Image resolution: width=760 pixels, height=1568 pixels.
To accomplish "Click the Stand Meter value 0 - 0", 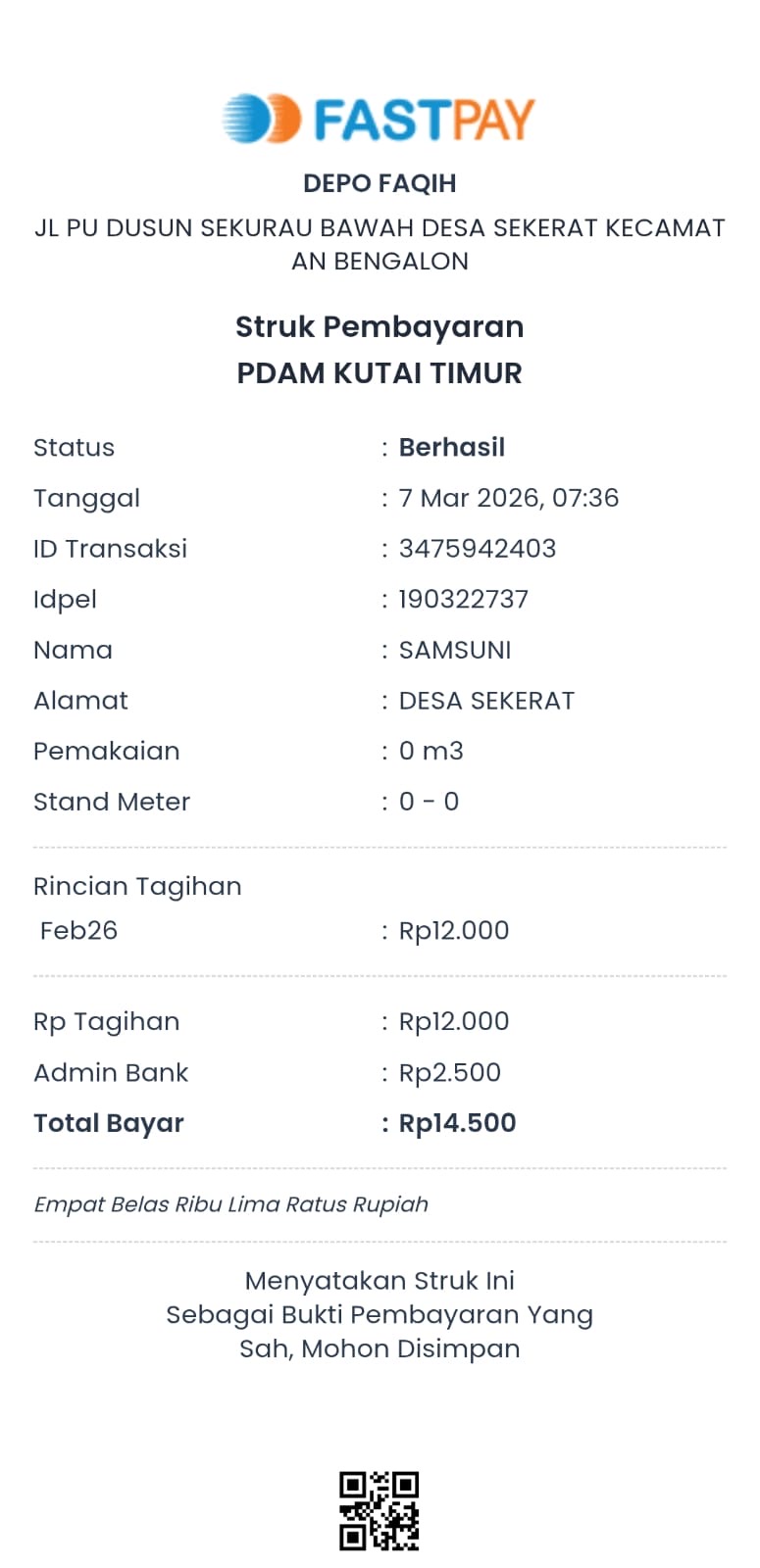I will tap(429, 802).
